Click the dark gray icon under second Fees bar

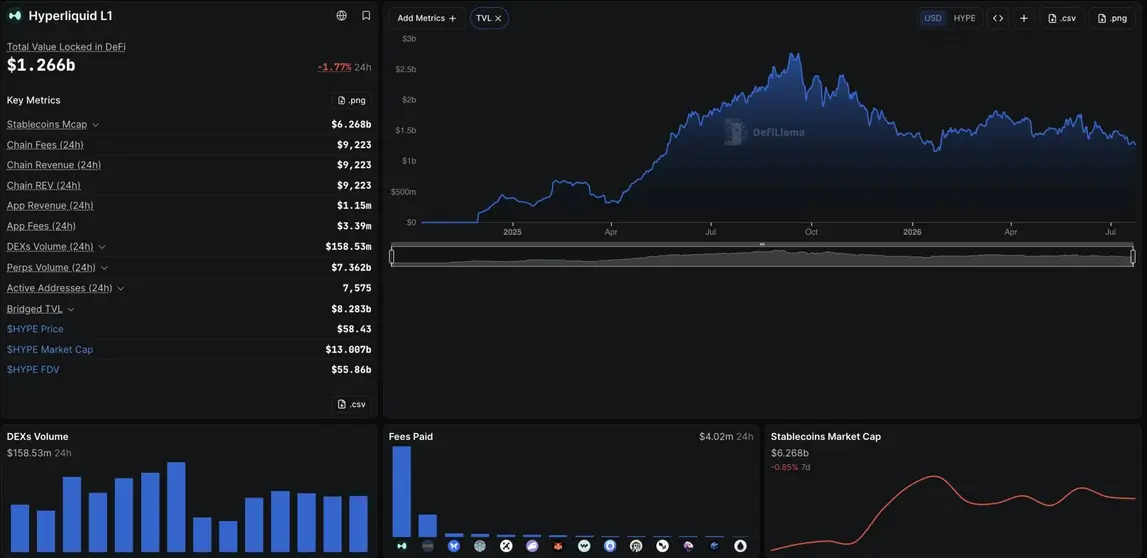click(x=428, y=546)
